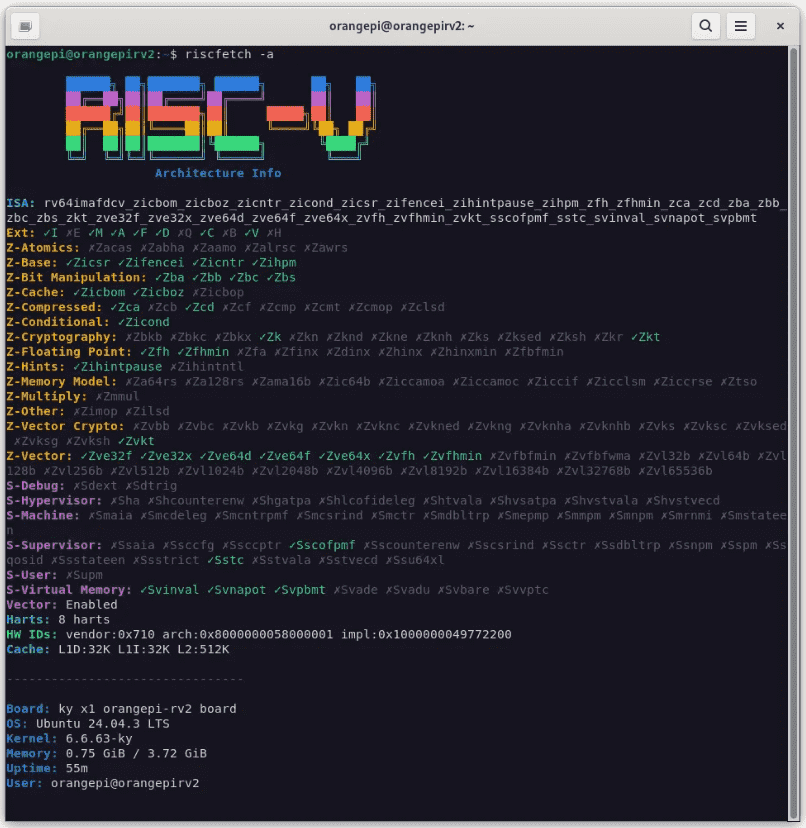Click the Ubuntu 24.04.3 LTS text

click(x=102, y=723)
